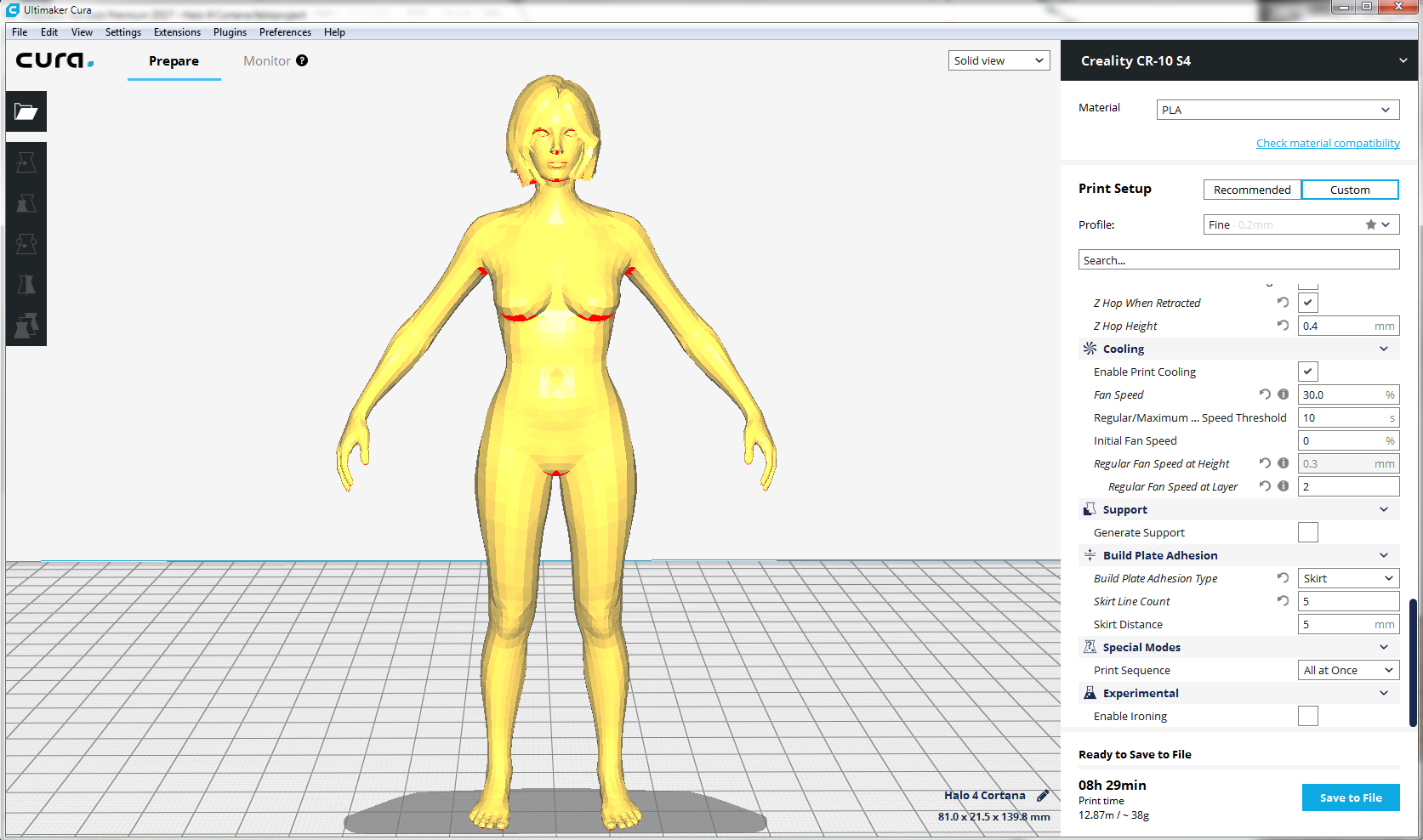The width and height of the screenshot is (1423, 840).
Task: Show info for Regular Fan Speed at Height
Action: pyautogui.click(x=1283, y=463)
